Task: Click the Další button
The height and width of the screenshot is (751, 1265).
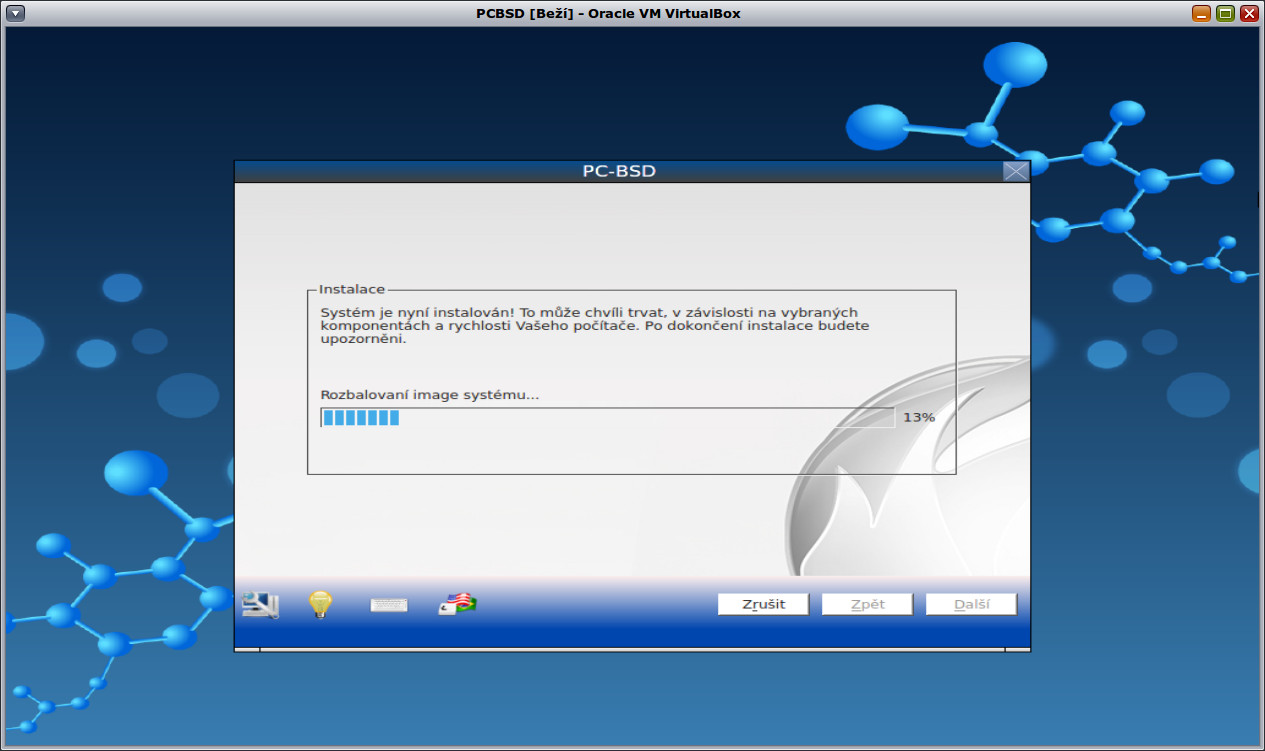Action: (x=970, y=603)
